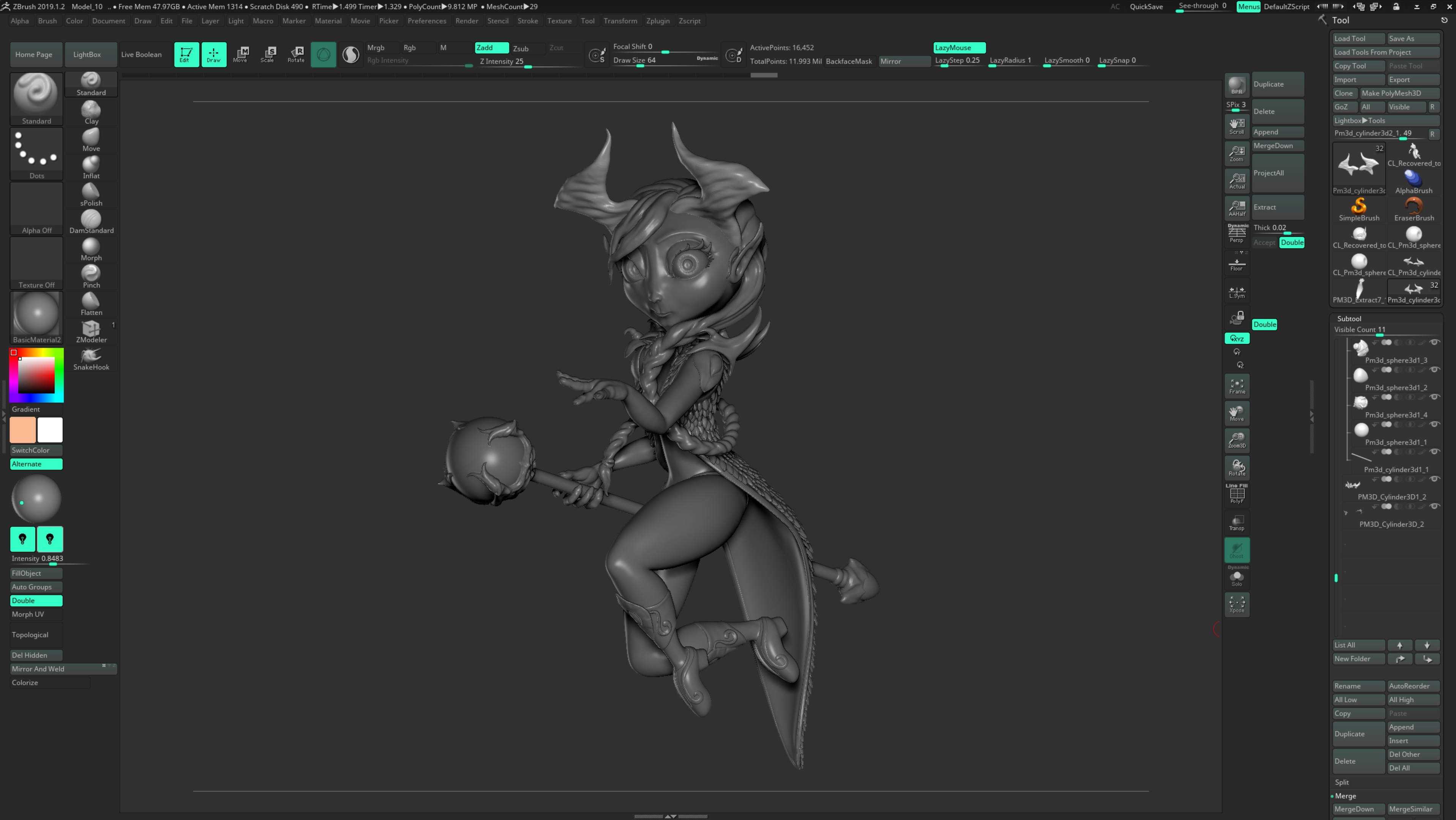Hide the Pm3d_sphere3d1_2 subtool with eye icon
The width and height of the screenshot is (1456, 820).
coord(1435,370)
